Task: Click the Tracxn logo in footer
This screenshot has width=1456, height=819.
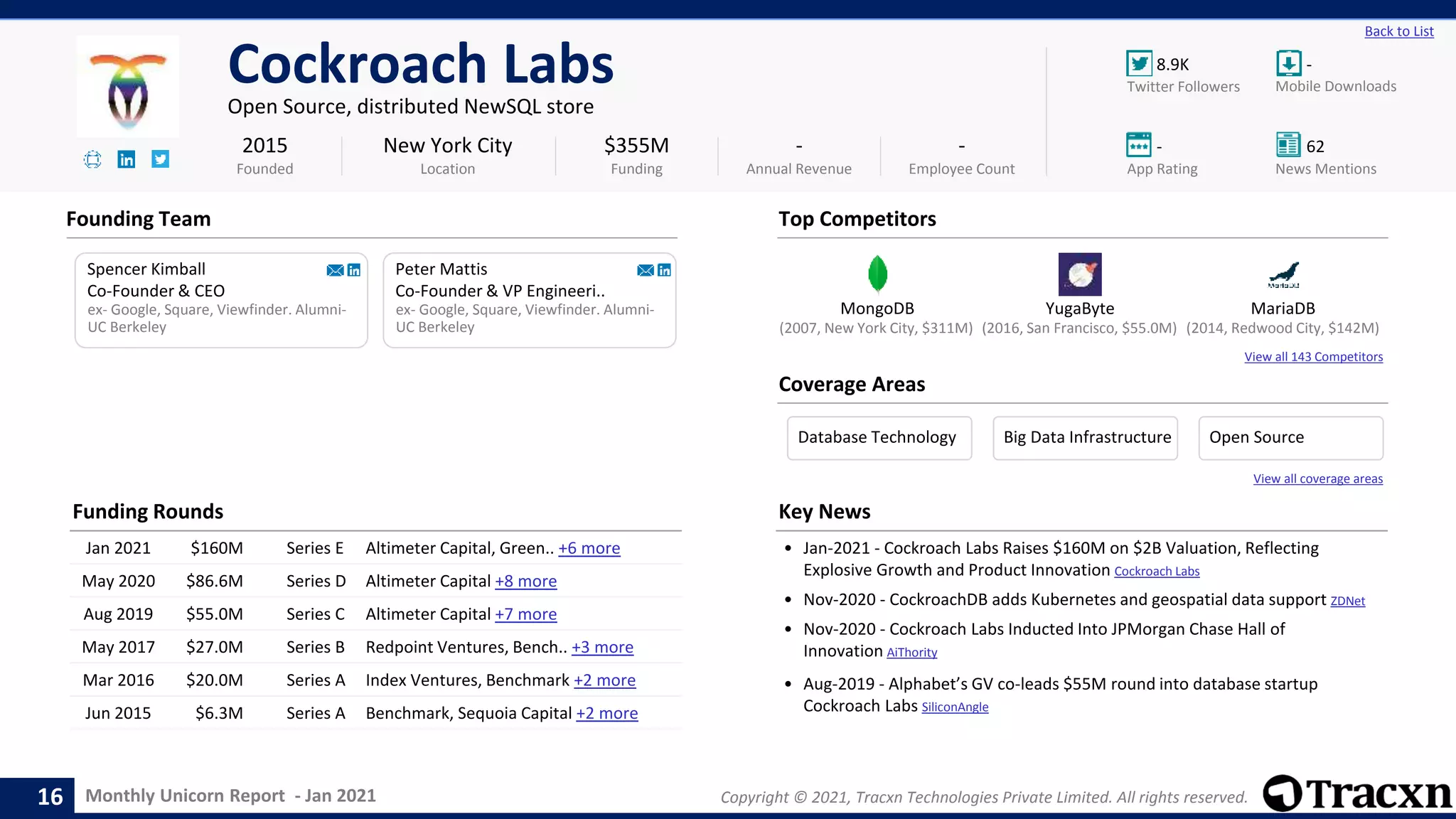Action: 1357,793
